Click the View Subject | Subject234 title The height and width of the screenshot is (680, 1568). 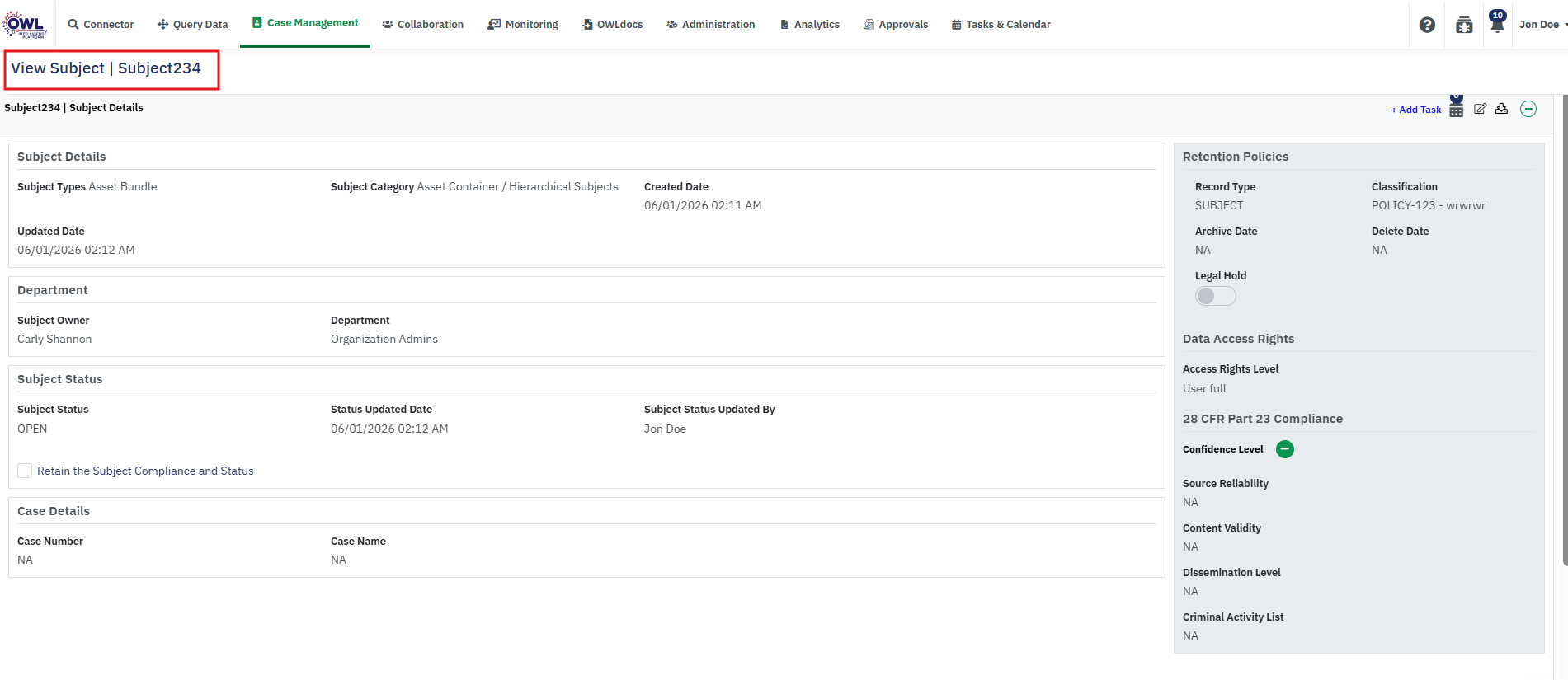point(106,68)
